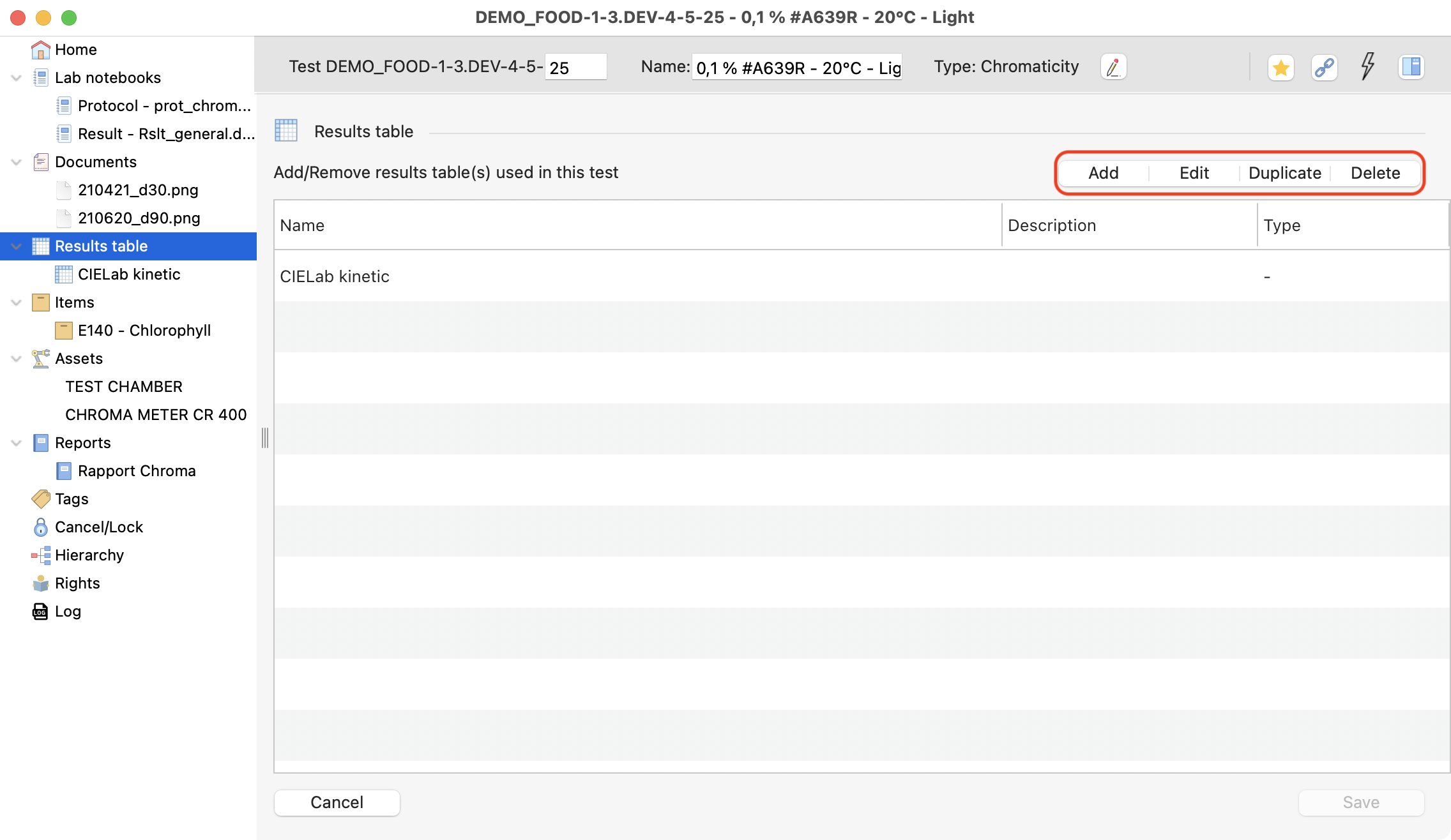Collapse the Reports tree node
This screenshot has width=1451, height=840.
point(17,443)
